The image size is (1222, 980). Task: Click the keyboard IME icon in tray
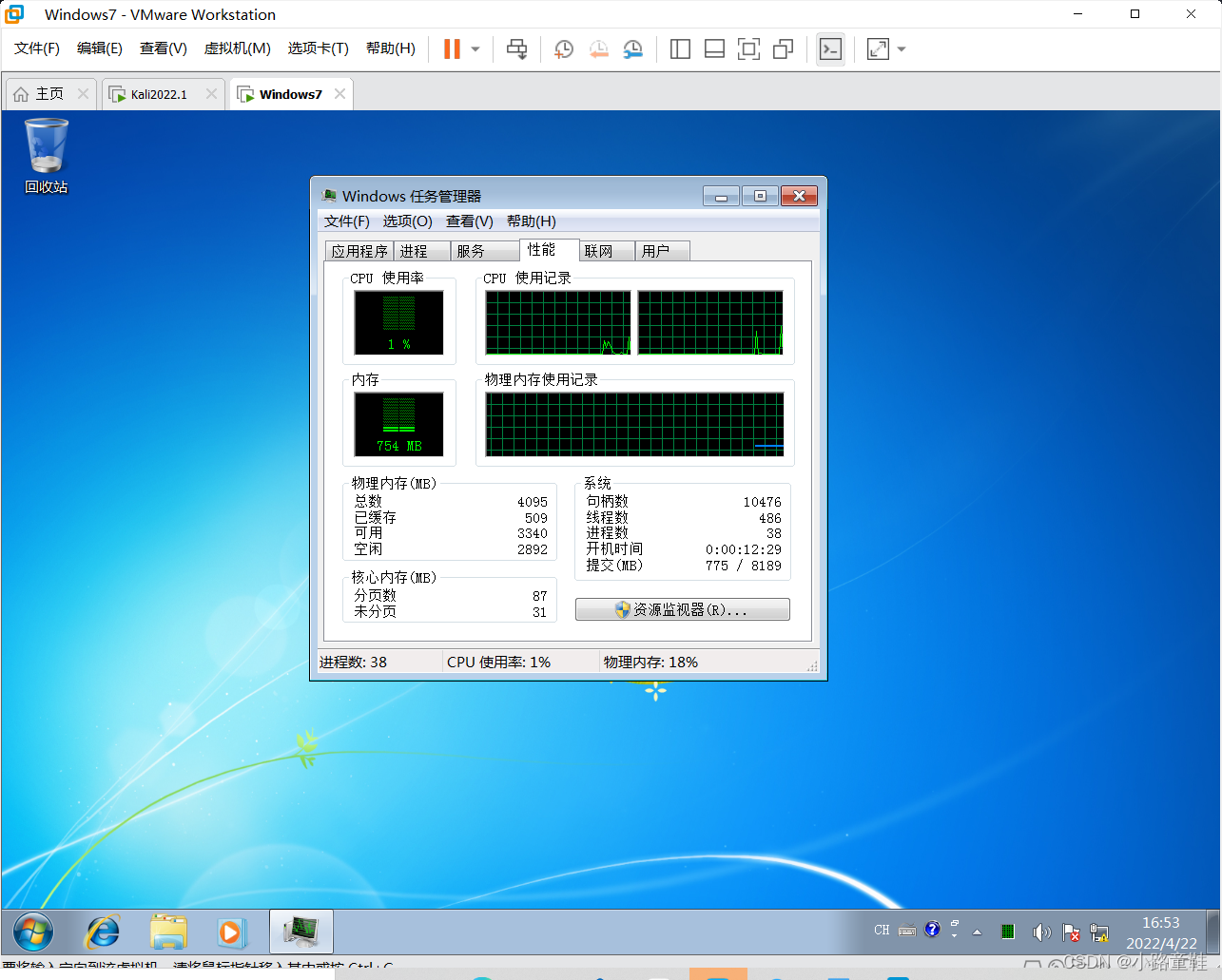(907, 931)
